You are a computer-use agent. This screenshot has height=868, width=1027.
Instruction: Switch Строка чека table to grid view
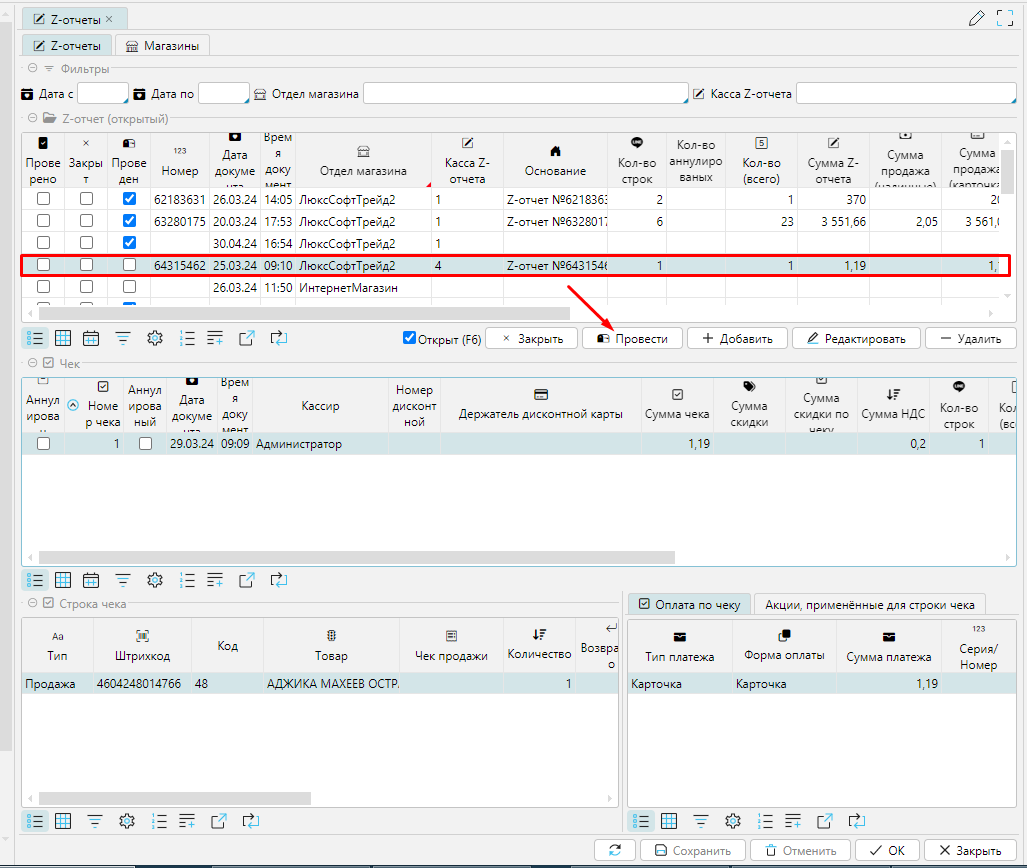pos(62,821)
